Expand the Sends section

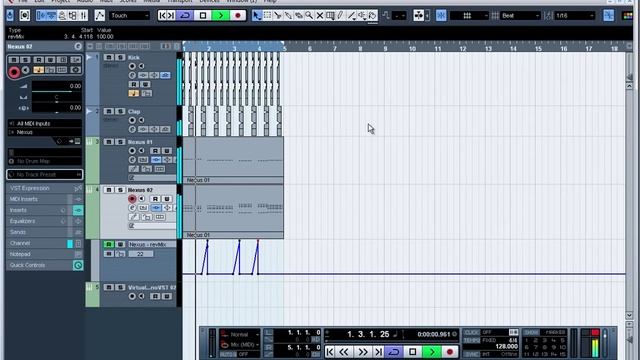[44, 232]
